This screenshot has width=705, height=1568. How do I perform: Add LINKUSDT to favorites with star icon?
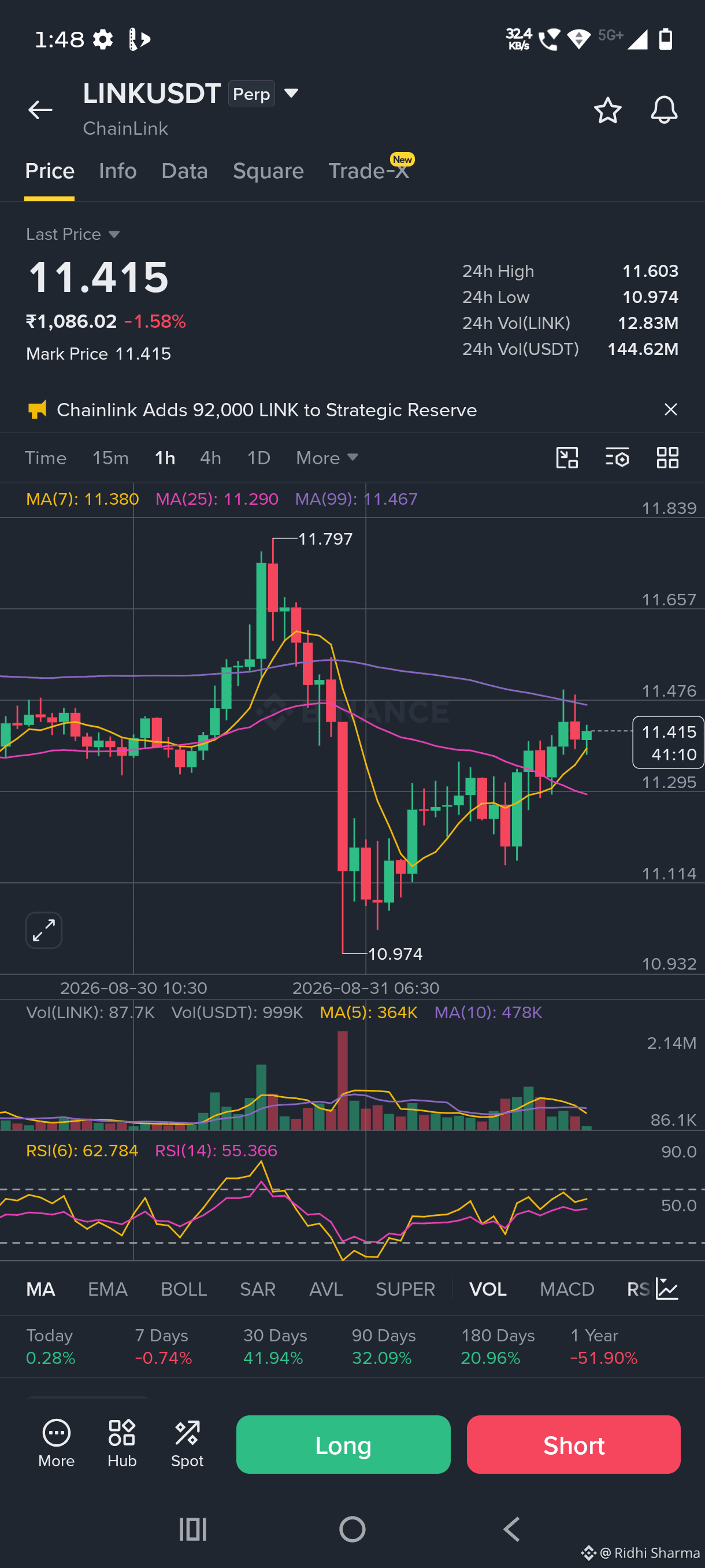tap(607, 110)
